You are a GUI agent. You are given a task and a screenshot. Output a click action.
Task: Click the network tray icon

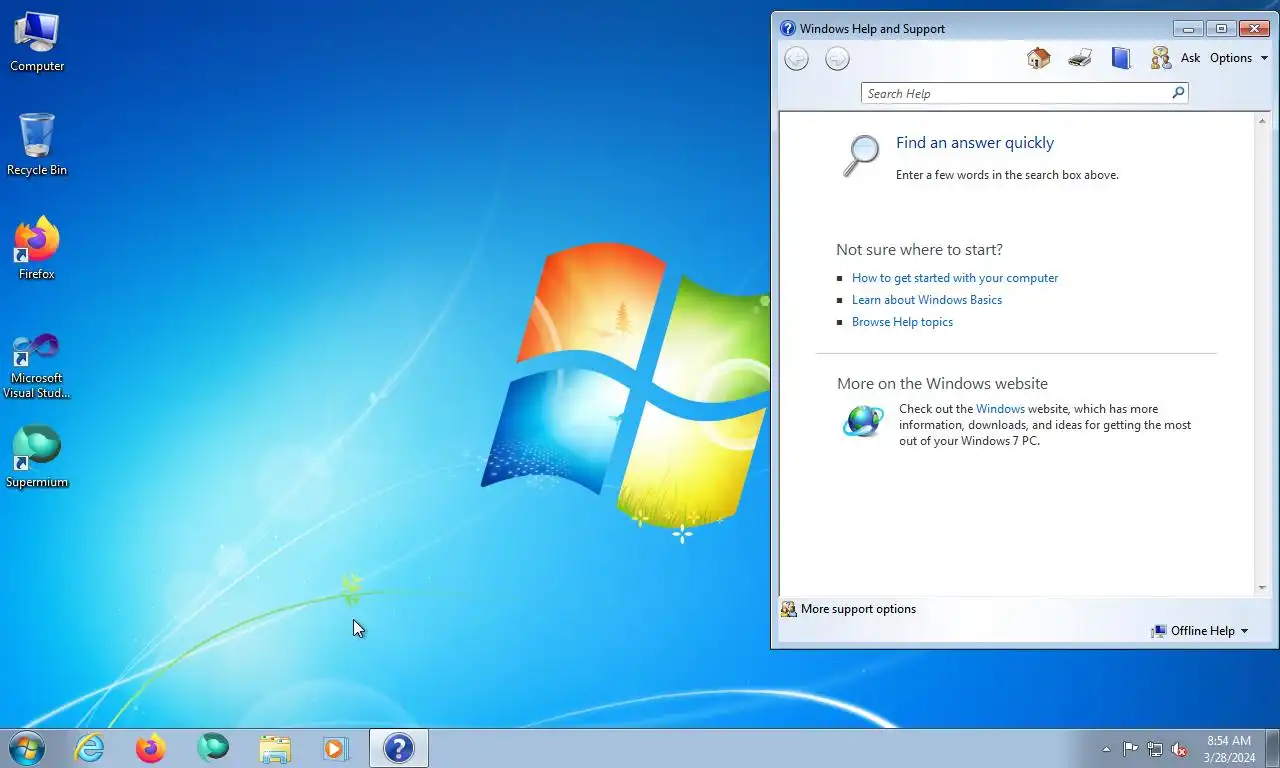pyautogui.click(x=1155, y=749)
